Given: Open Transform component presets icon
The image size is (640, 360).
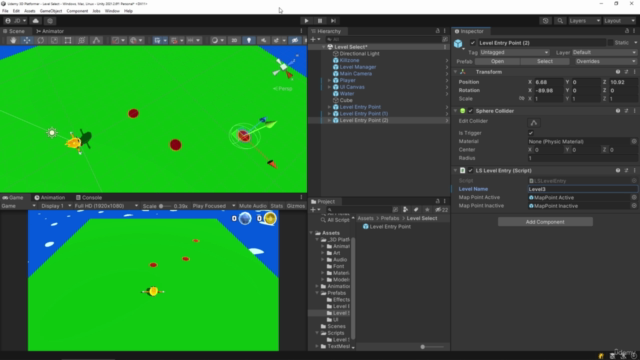Looking at the screenshot, I should click(x=626, y=72).
